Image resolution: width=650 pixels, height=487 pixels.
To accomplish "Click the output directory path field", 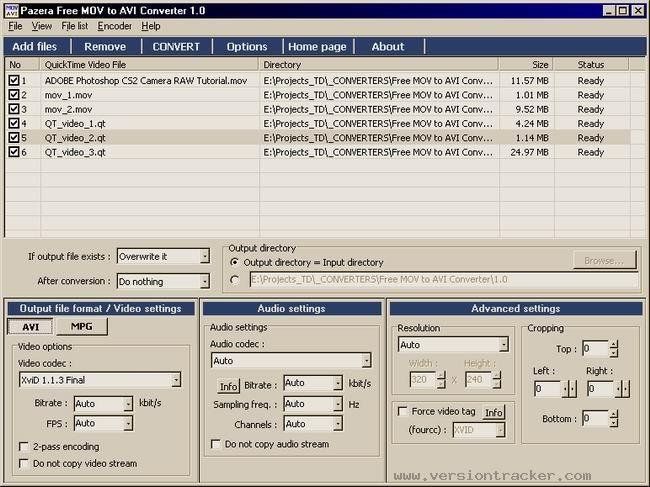I will pyautogui.click(x=444, y=280).
